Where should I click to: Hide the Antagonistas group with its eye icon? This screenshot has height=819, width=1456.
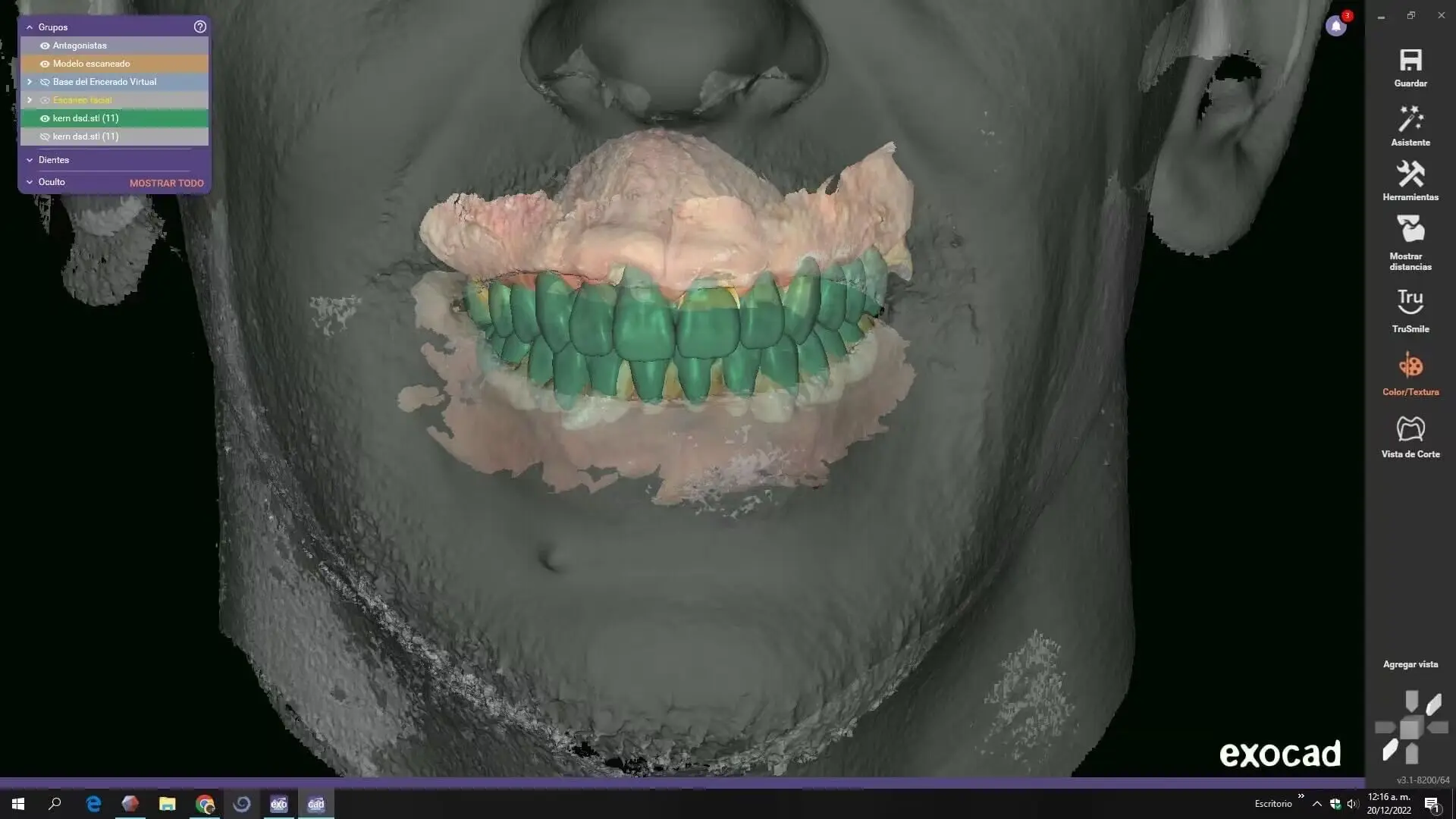(45, 45)
